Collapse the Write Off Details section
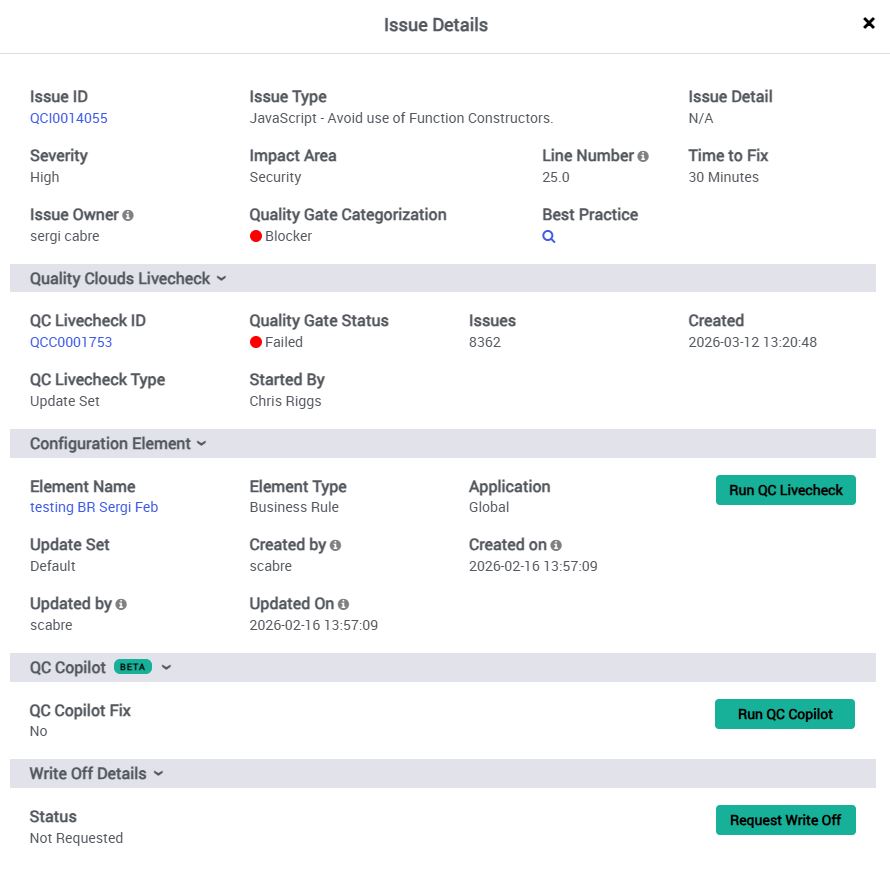This screenshot has height=879, width=890. [x=158, y=774]
